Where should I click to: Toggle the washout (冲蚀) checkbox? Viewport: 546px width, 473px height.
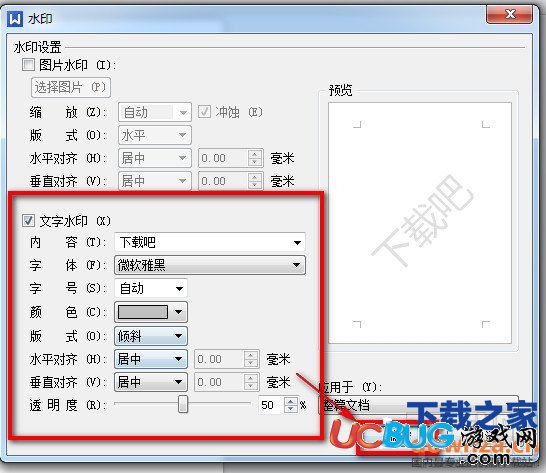204,112
